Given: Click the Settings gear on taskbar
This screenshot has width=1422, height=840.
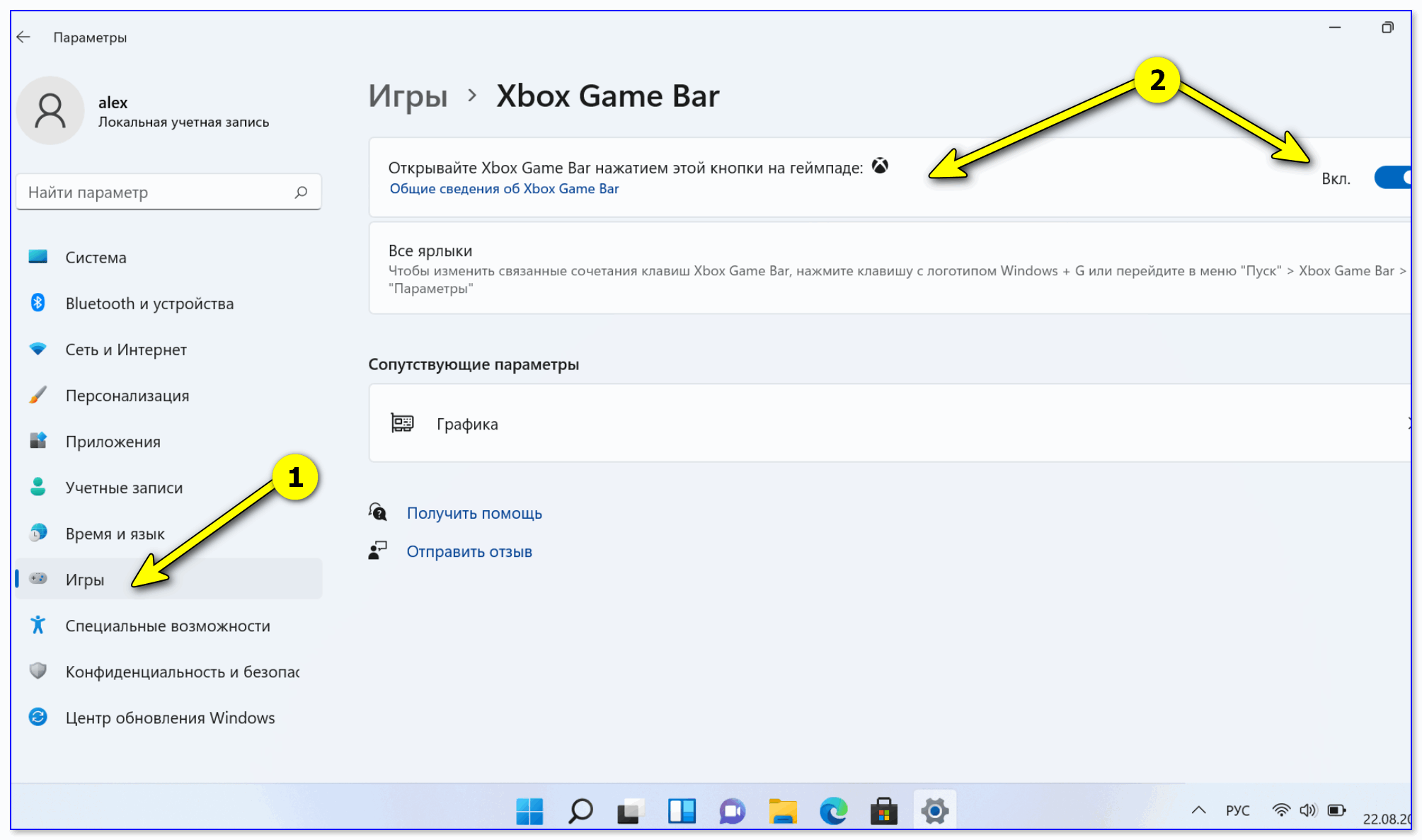Looking at the screenshot, I should 935,811.
